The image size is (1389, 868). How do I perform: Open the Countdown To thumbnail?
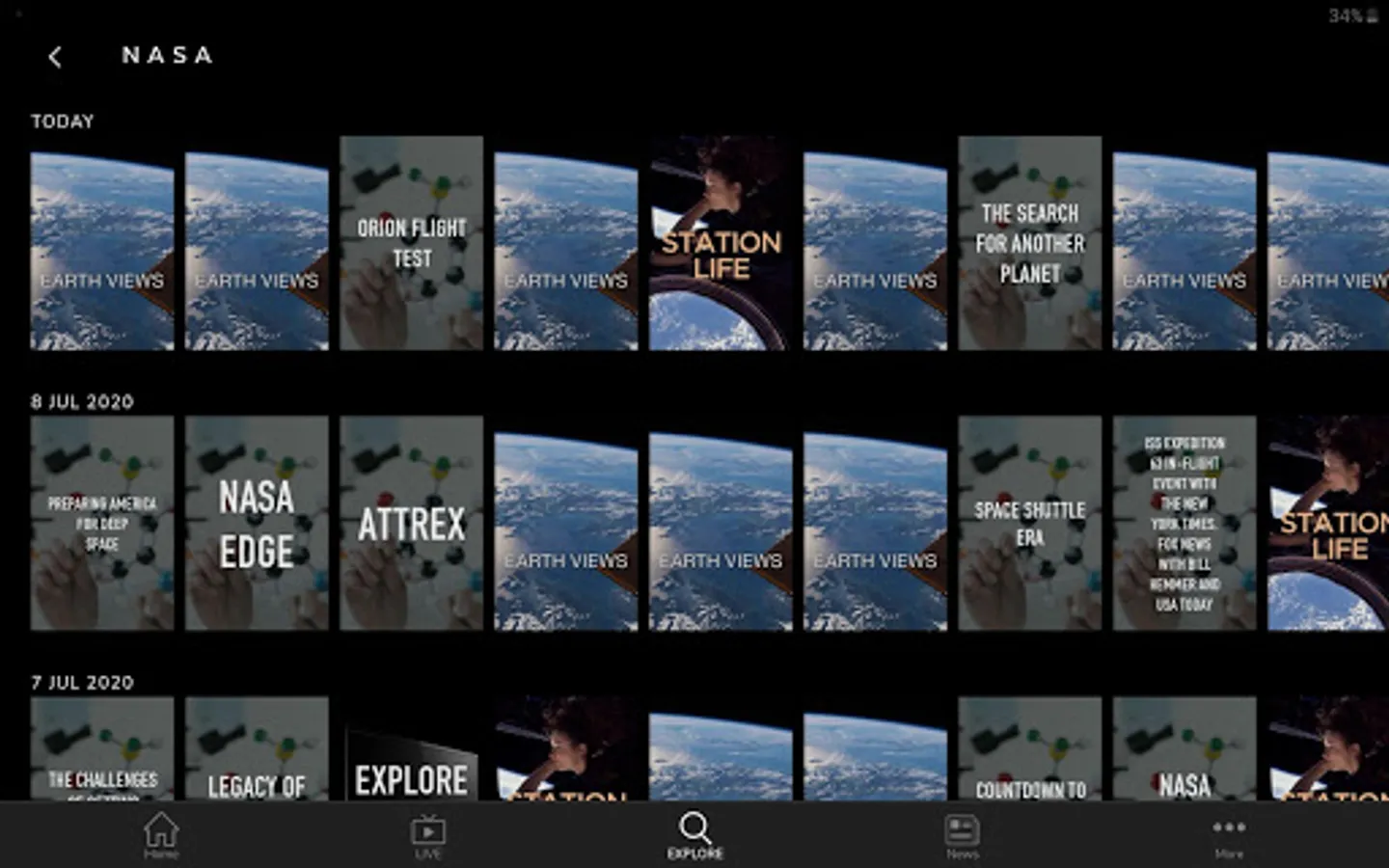pos(1030,748)
